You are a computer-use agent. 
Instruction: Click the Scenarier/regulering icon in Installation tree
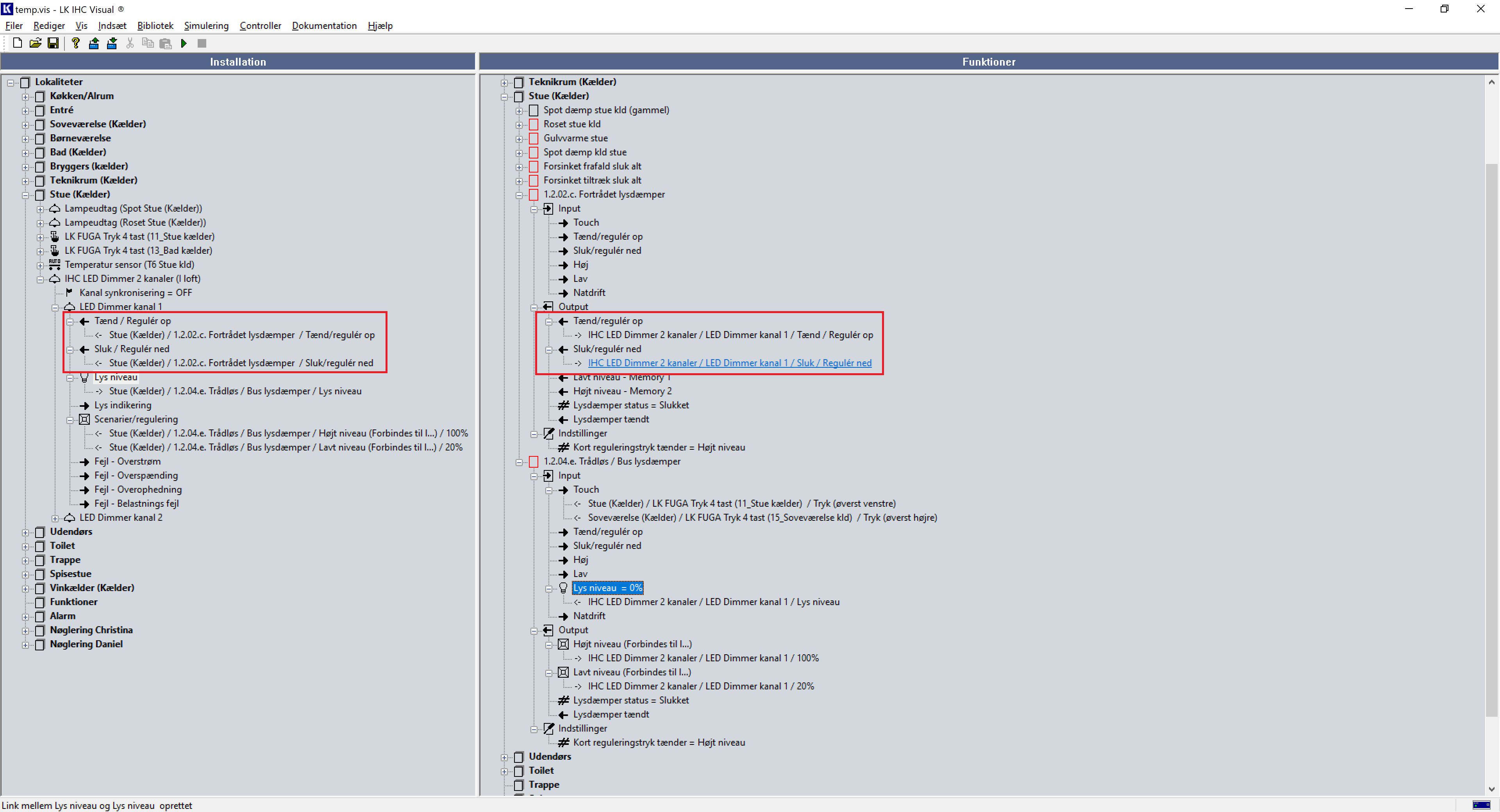coord(84,419)
